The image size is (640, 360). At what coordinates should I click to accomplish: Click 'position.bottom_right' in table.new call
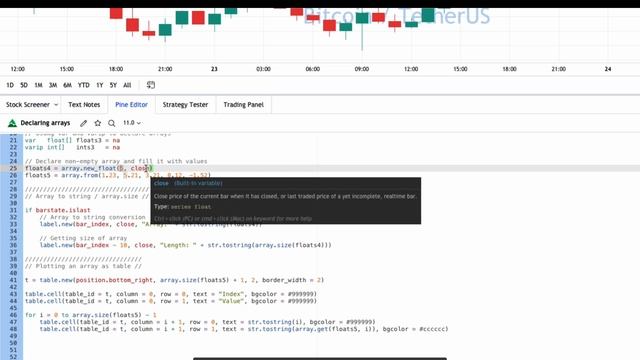[x=114, y=280]
